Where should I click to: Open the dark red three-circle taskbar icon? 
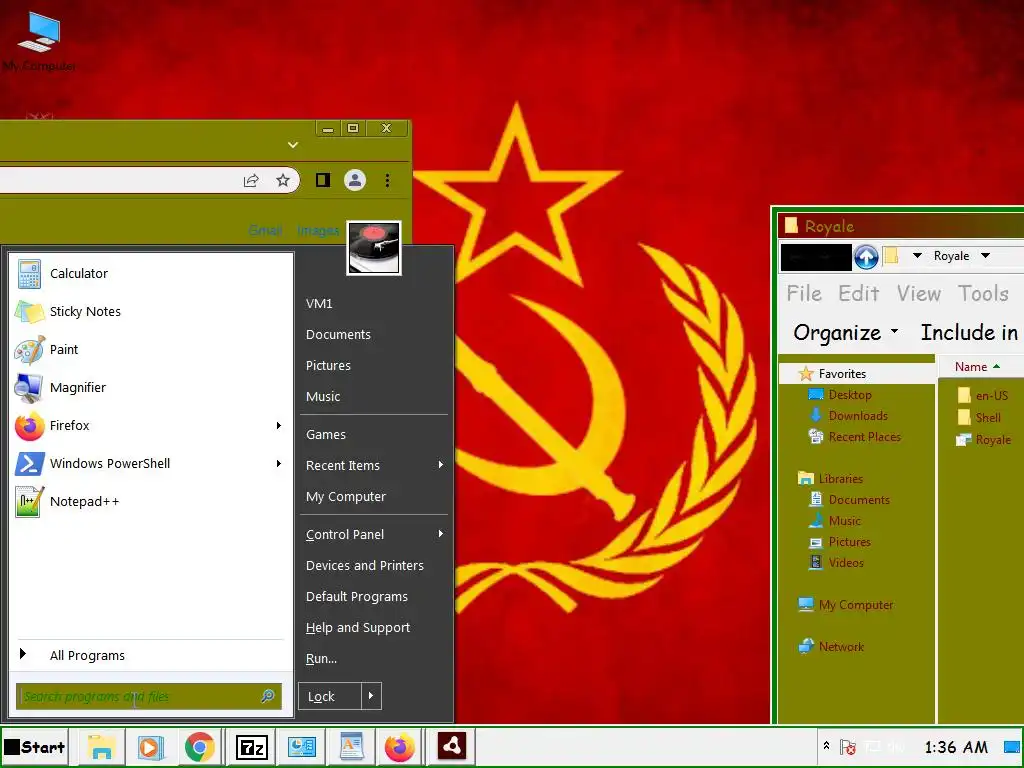[451, 746]
